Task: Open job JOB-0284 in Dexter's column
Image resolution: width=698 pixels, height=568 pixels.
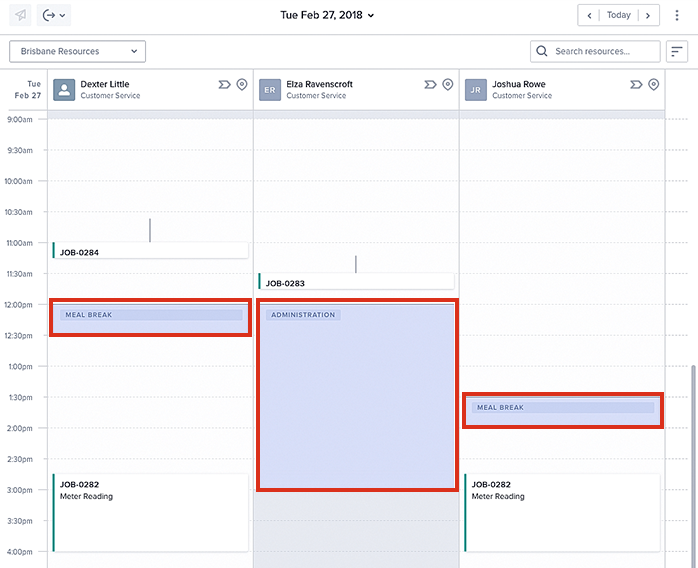Action: (150, 252)
